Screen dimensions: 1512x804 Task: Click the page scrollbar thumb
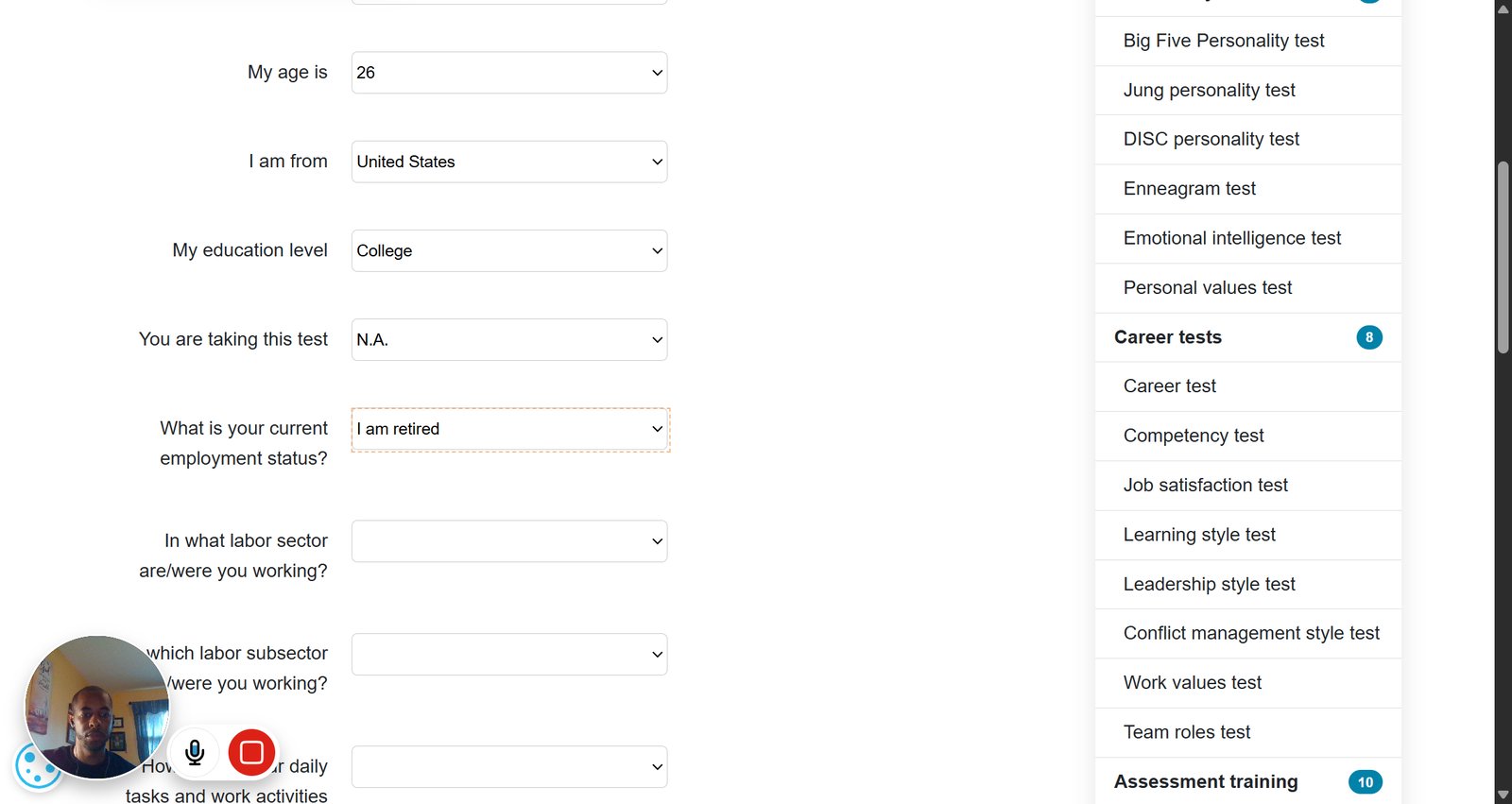[1503, 258]
